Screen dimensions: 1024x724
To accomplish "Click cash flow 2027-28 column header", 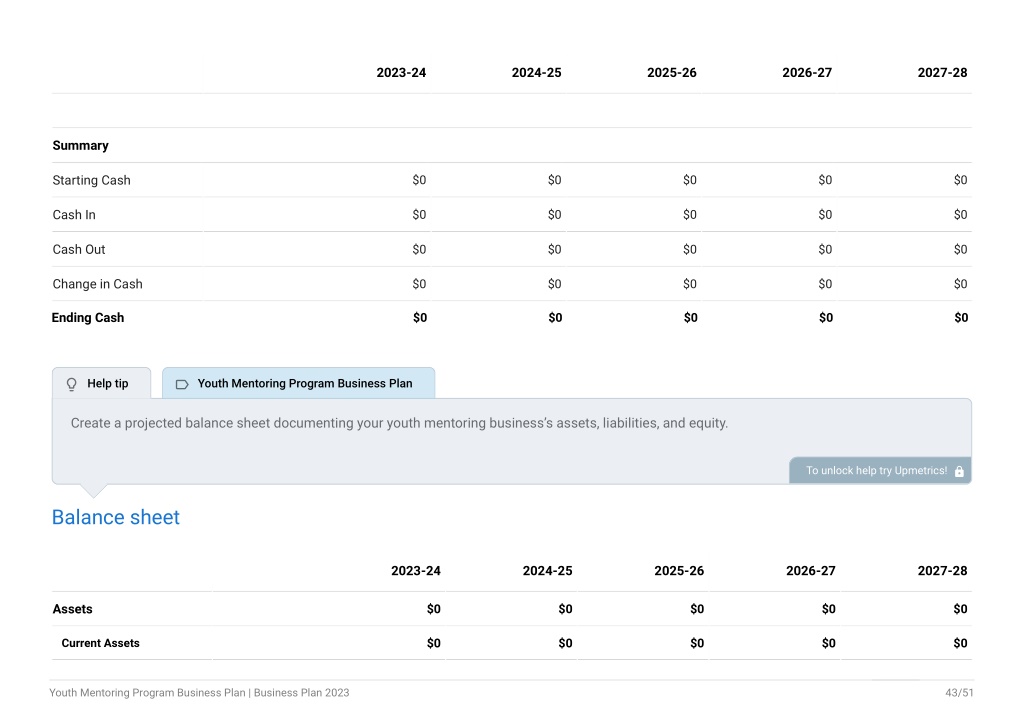I will click(942, 72).
